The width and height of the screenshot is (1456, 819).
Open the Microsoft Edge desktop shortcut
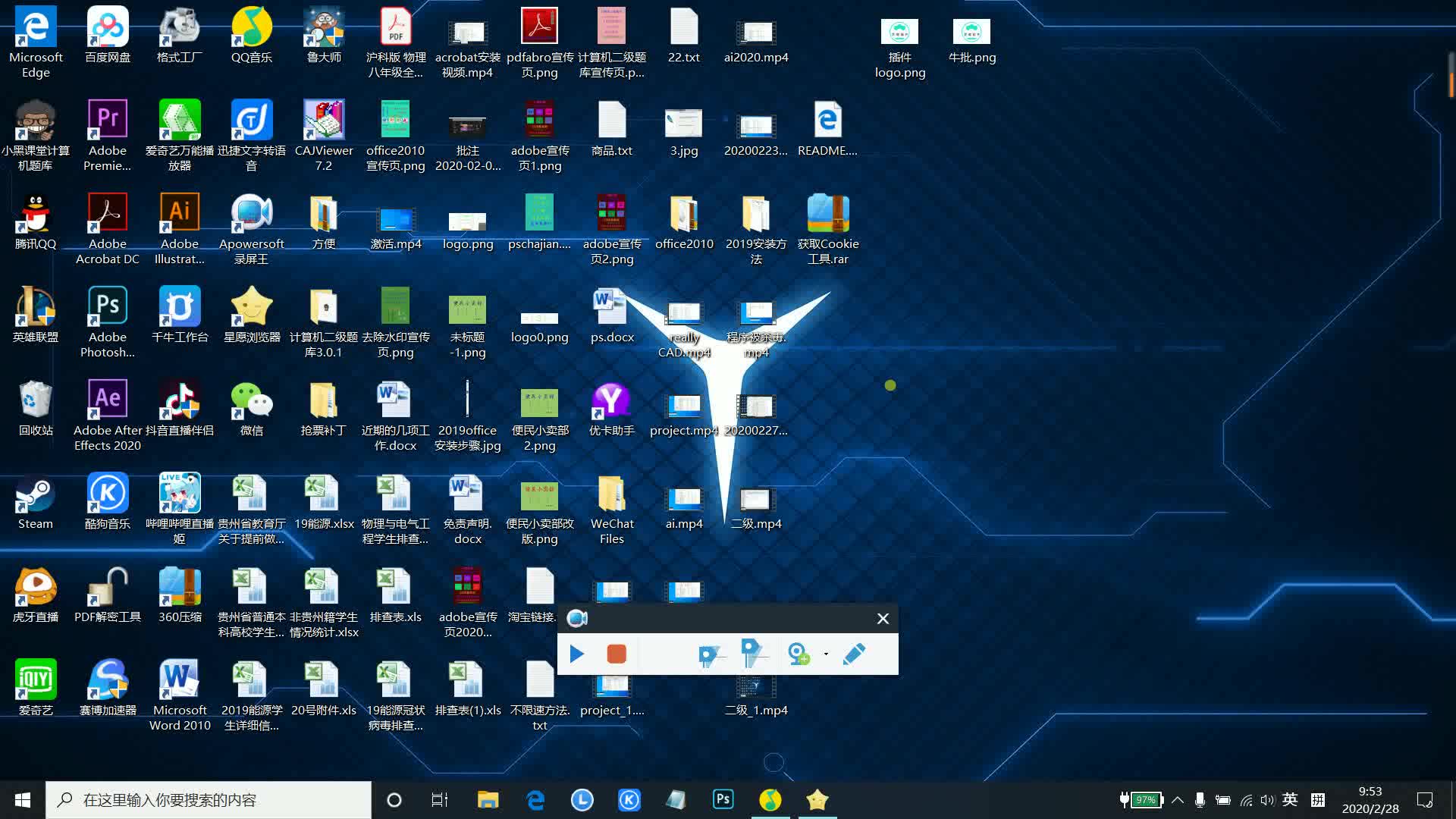(36, 42)
